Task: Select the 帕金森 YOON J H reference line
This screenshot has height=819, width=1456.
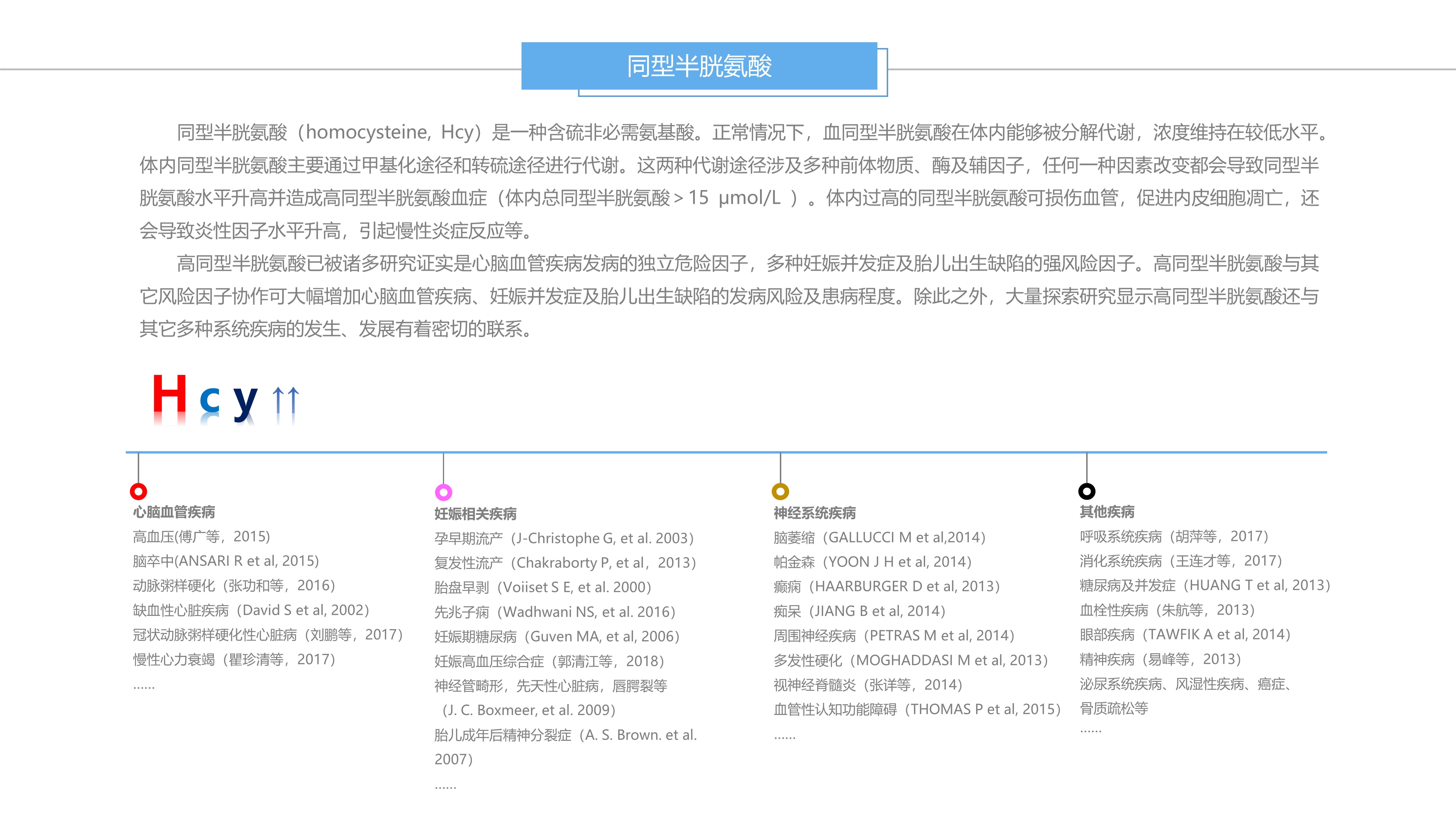Action: pos(872,562)
